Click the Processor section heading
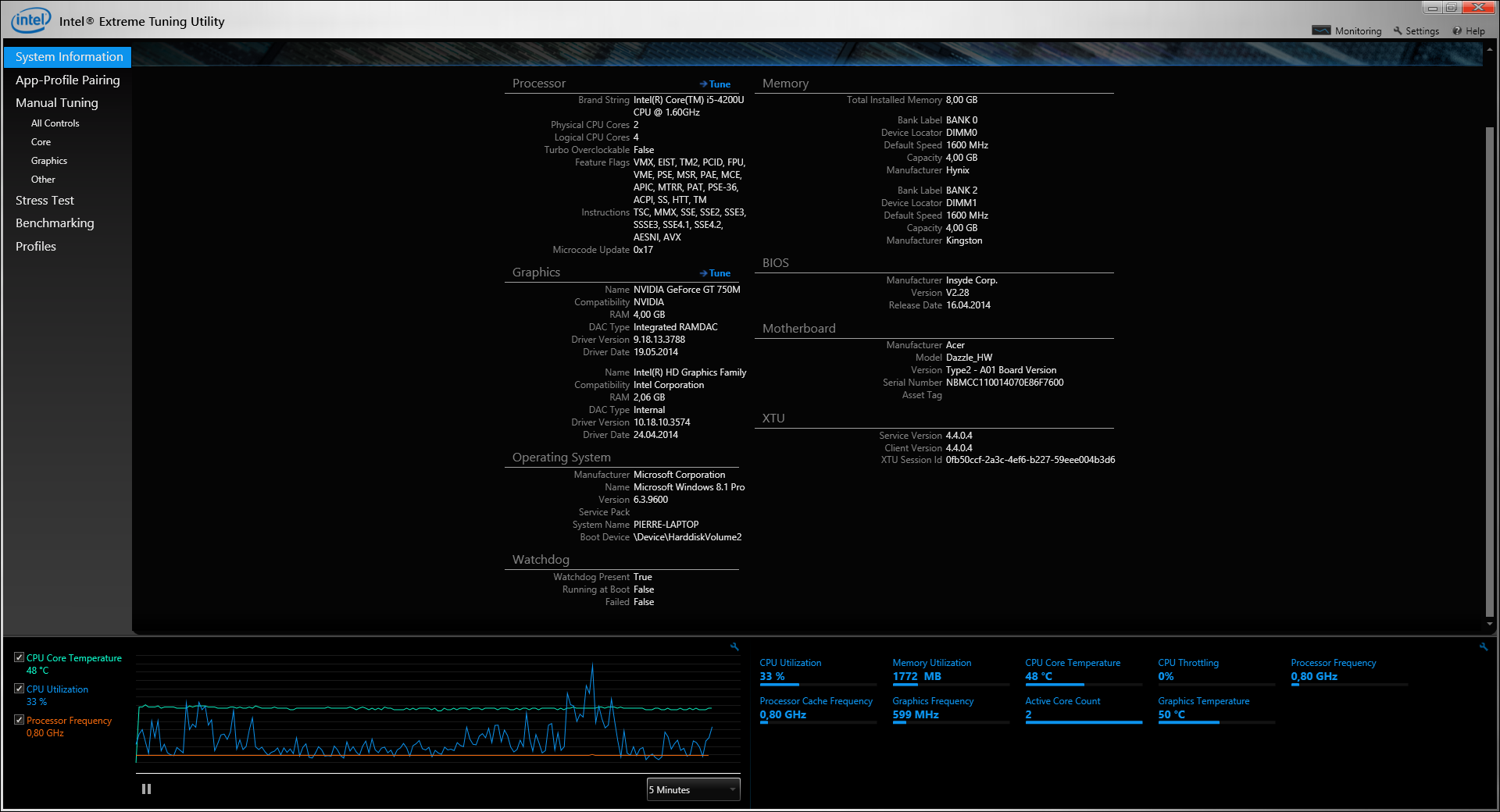1500x812 pixels. (x=539, y=84)
